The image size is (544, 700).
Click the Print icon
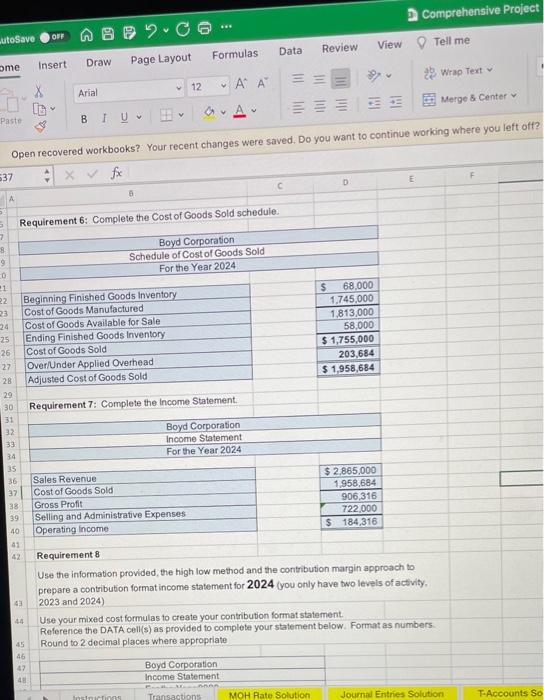pos(205,28)
